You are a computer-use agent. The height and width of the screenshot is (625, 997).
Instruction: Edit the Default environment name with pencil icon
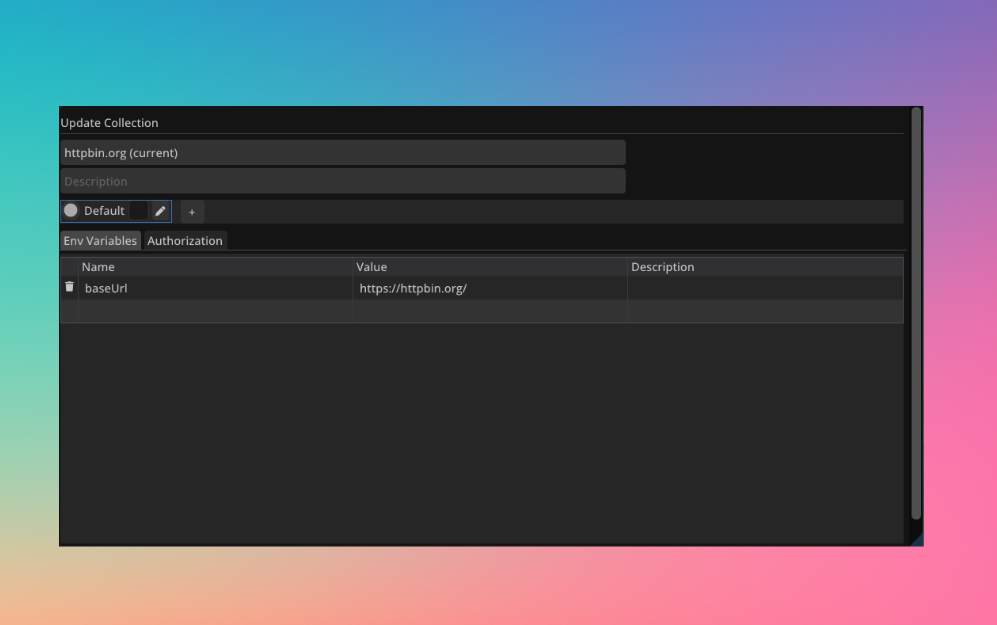click(x=160, y=211)
